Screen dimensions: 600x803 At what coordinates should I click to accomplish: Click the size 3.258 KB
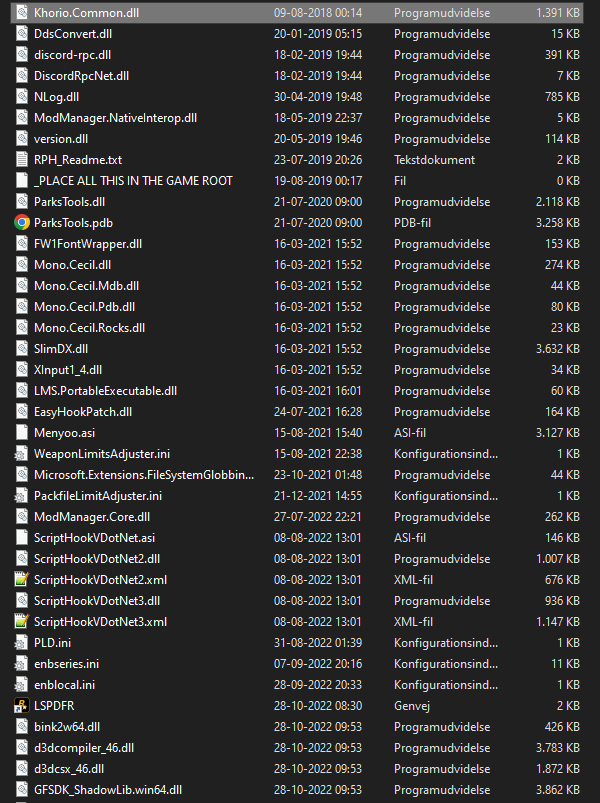(x=558, y=223)
